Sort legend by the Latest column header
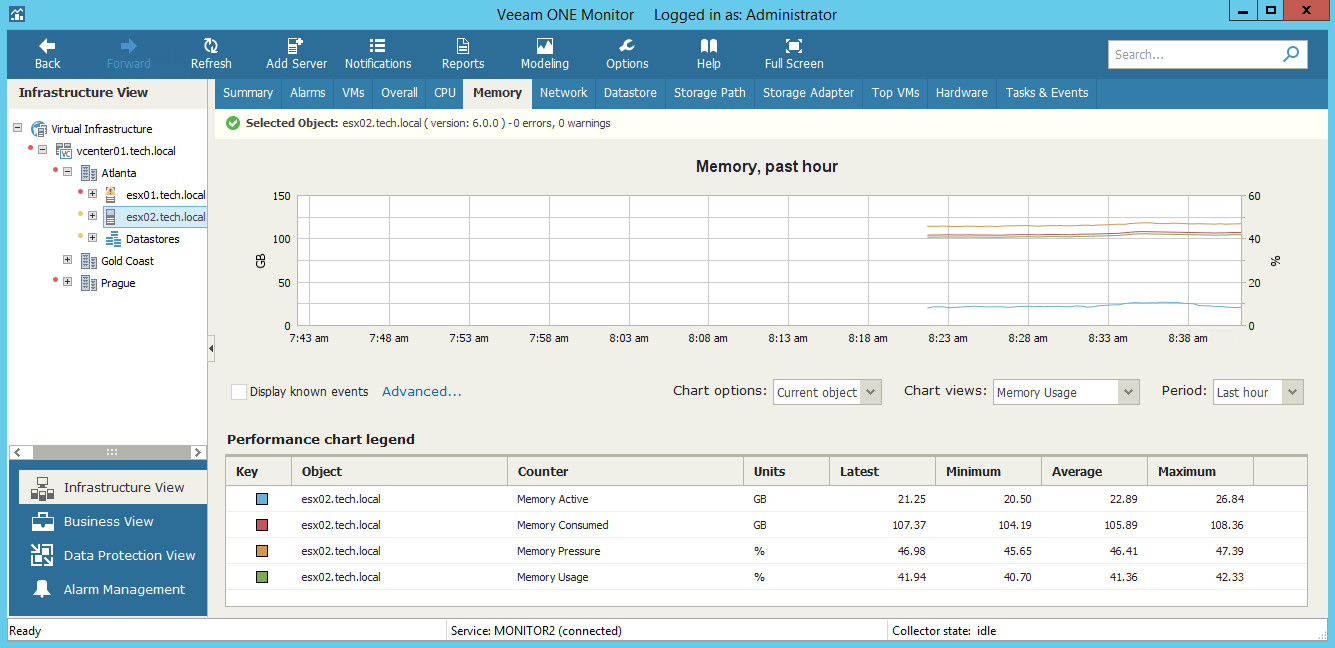The width and height of the screenshot is (1335, 648). point(882,471)
